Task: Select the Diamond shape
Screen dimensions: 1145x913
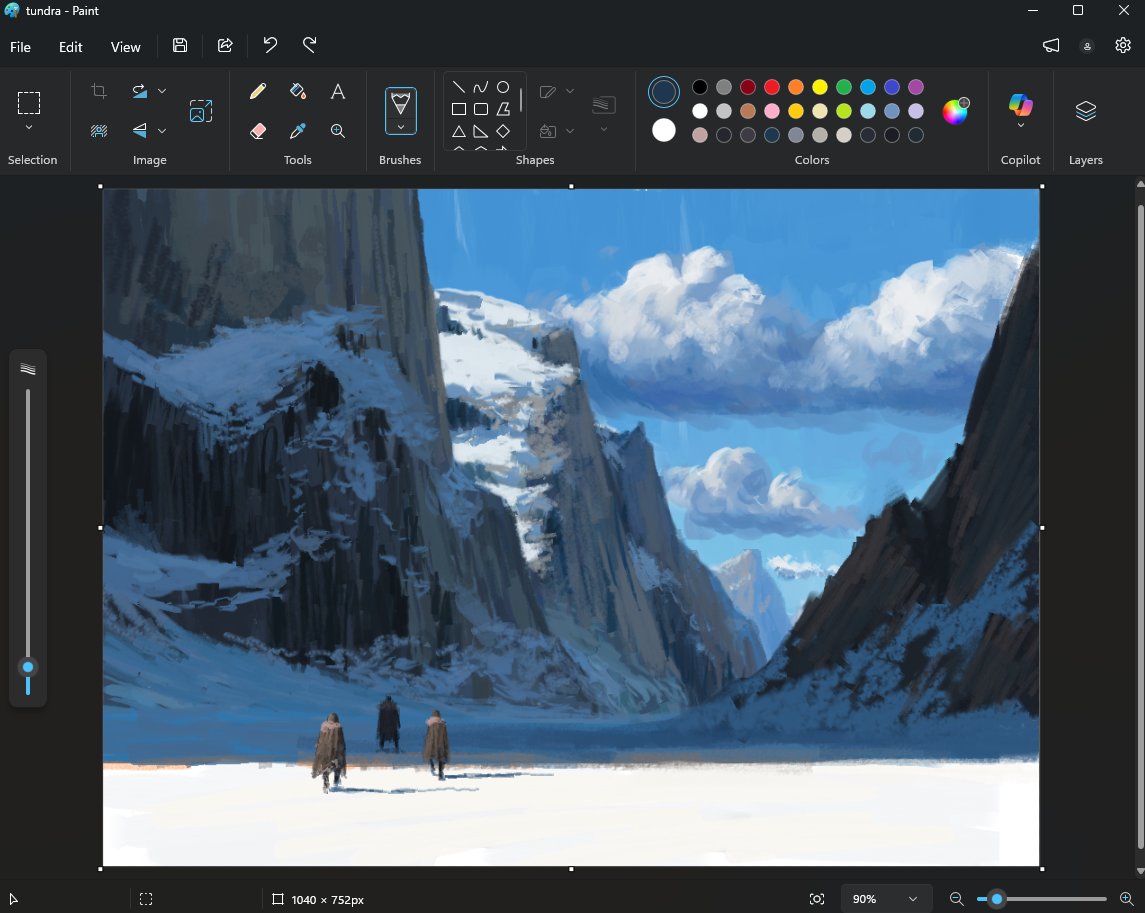Action: [x=503, y=131]
